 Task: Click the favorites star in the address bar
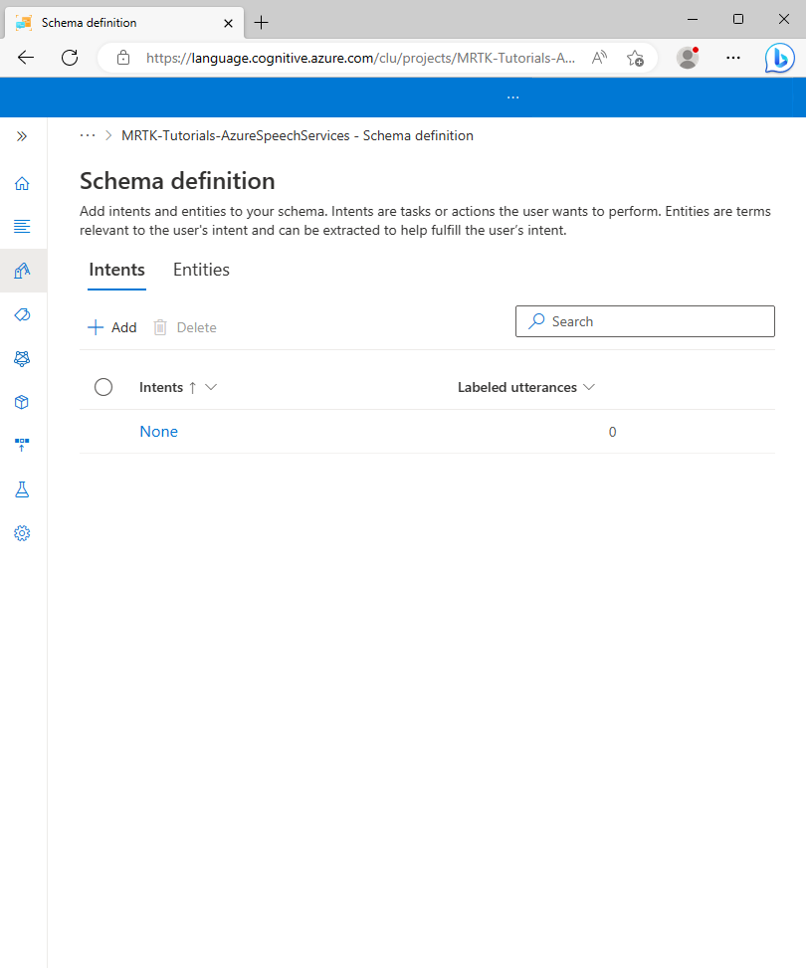pos(635,58)
